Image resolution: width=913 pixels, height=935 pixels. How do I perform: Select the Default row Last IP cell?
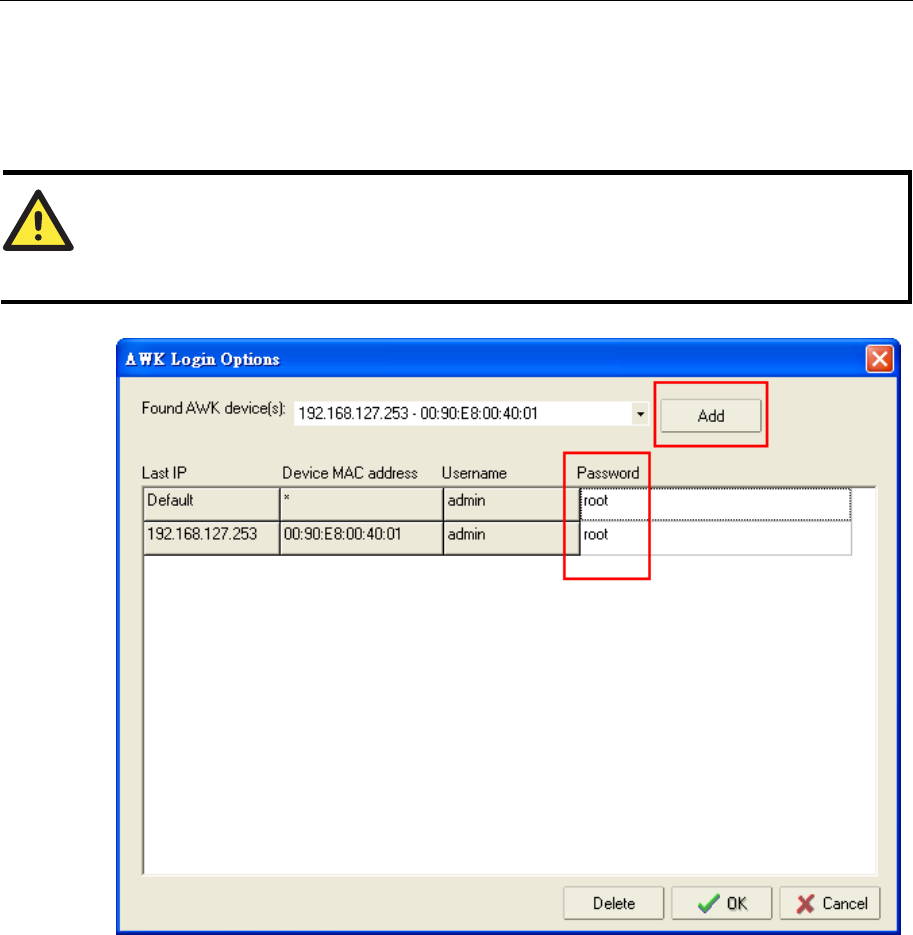point(211,504)
